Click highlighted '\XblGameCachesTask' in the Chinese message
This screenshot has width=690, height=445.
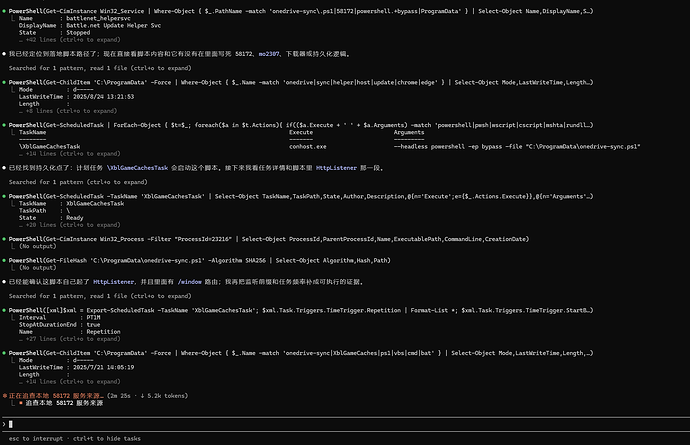tap(137, 168)
